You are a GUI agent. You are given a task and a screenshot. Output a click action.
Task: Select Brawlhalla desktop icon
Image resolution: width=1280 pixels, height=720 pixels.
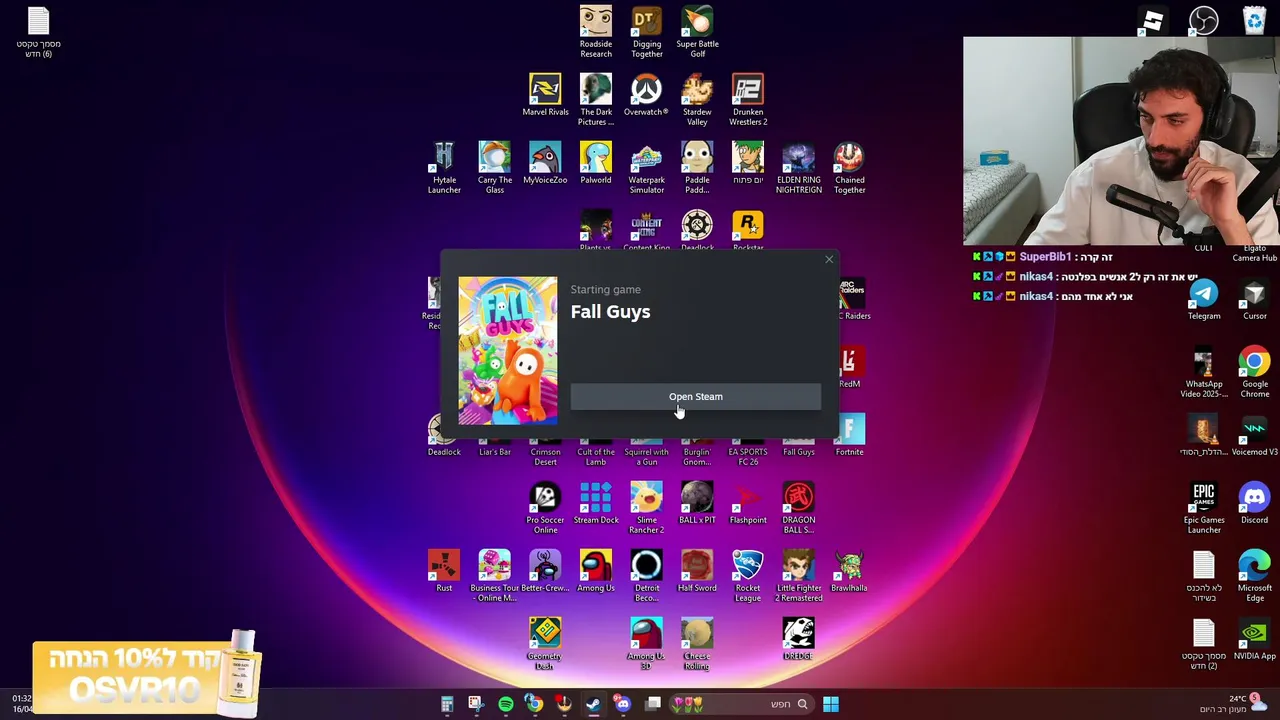[849, 571]
